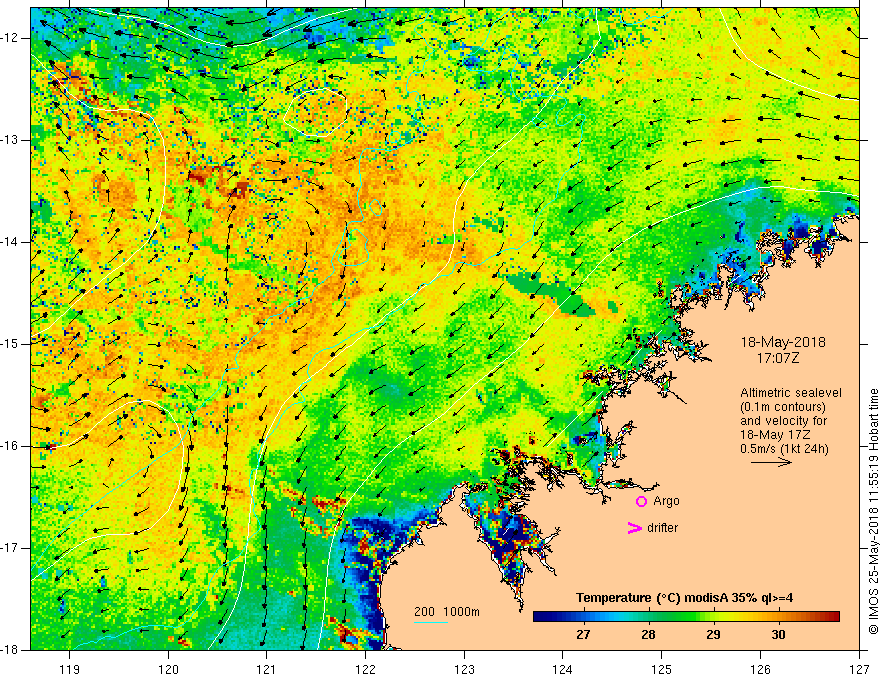Image resolution: width=880 pixels, height=680 pixels.
Task: Click the 'and velocity for' text line
Action: coord(783,421)
